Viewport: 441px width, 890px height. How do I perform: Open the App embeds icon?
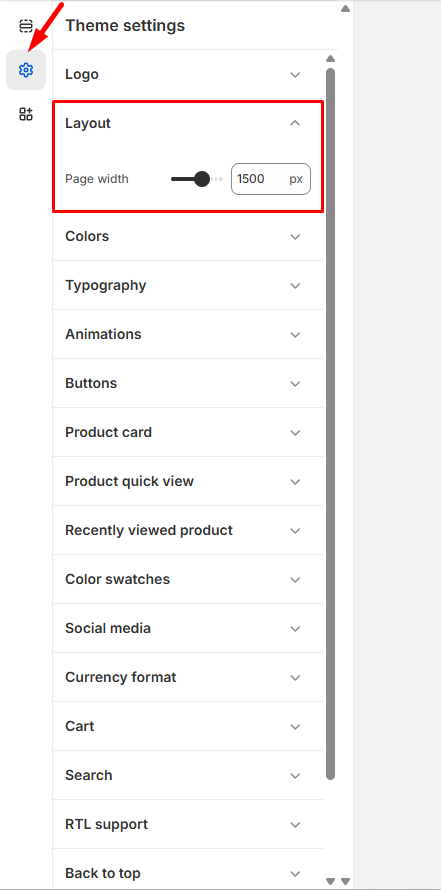click(x=26, y=114)
